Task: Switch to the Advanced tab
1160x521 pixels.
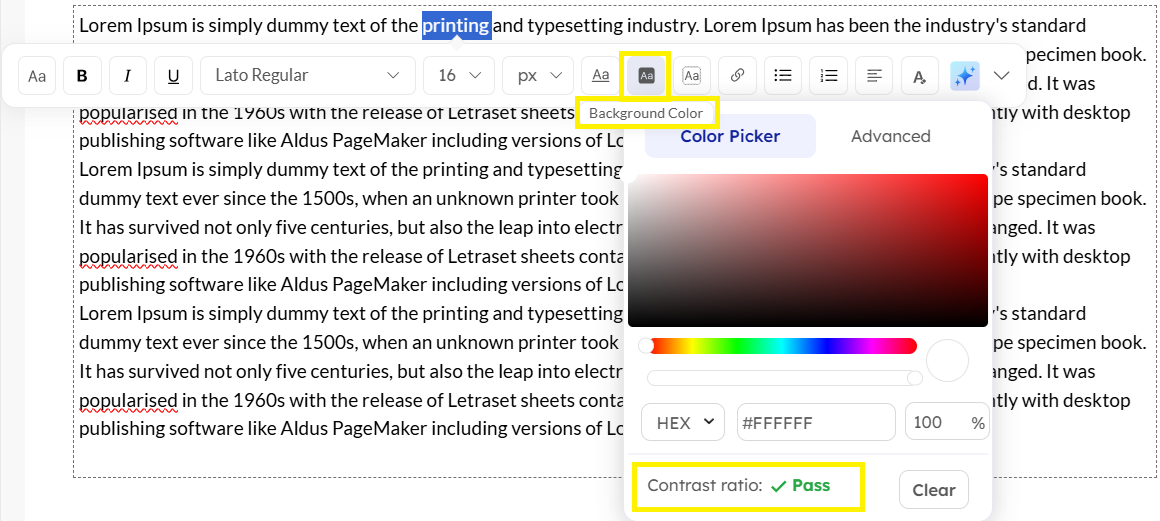Action: pyautogui.click(x=890, y=136)
